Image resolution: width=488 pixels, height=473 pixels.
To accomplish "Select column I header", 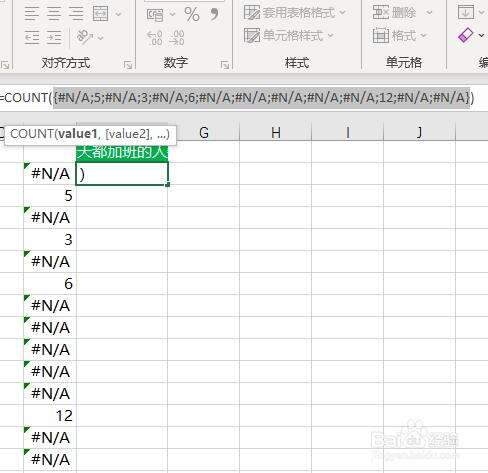I will pos(347,133).
